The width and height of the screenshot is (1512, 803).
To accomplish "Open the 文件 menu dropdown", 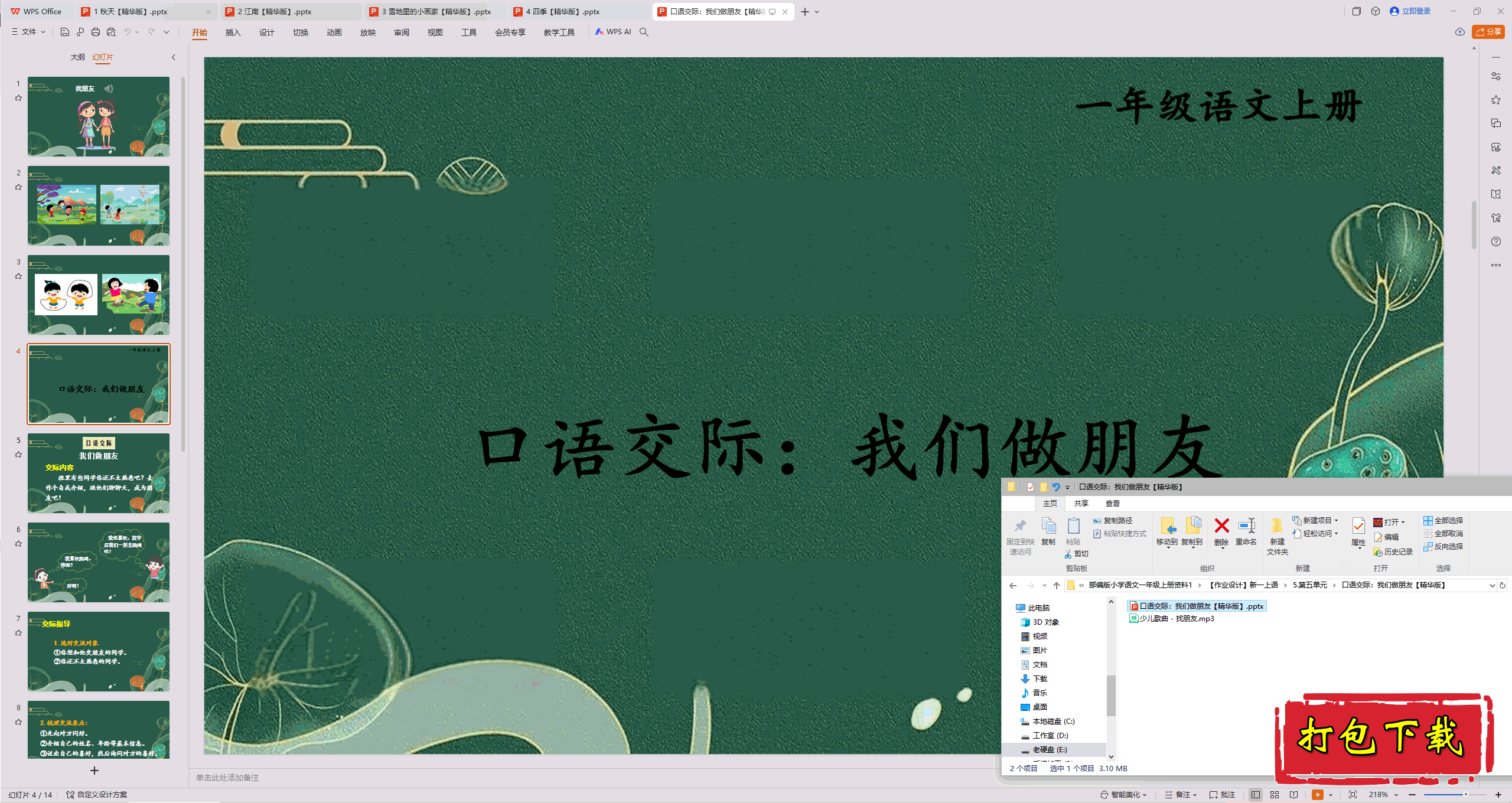I will point(28,32).
